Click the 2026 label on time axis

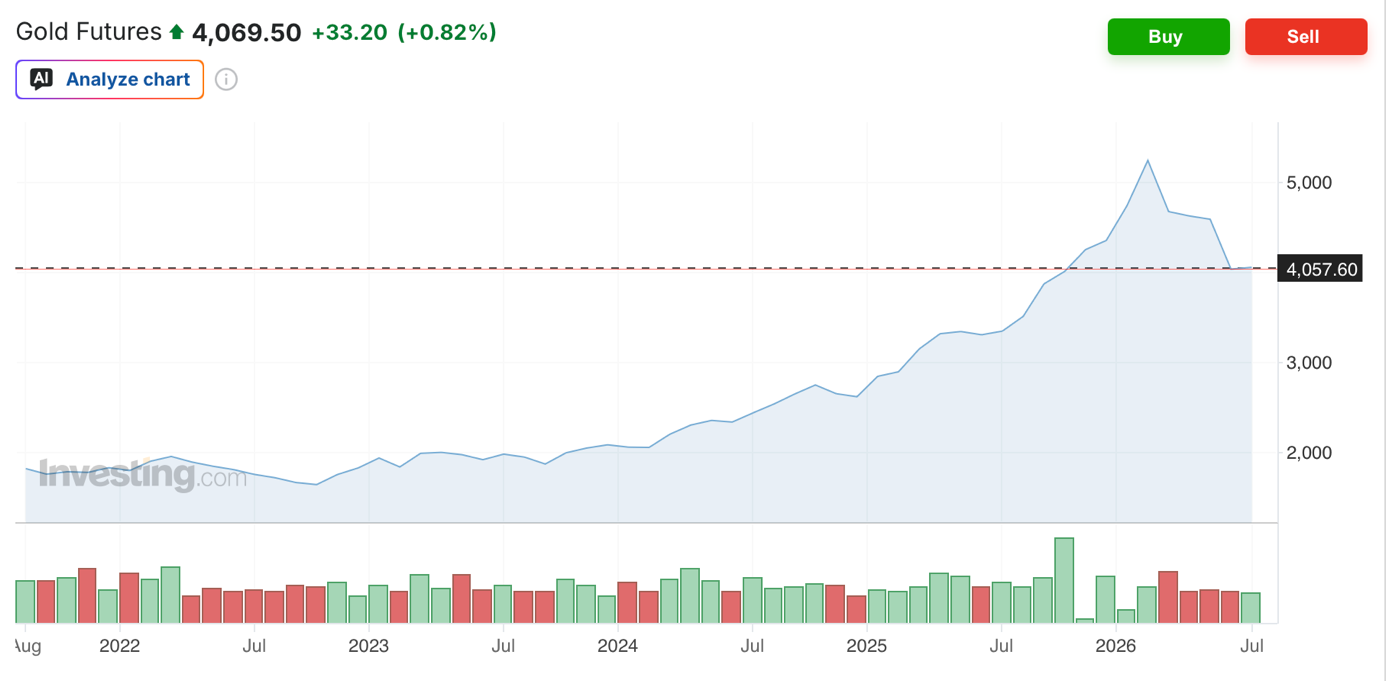tap(1115, 646)
